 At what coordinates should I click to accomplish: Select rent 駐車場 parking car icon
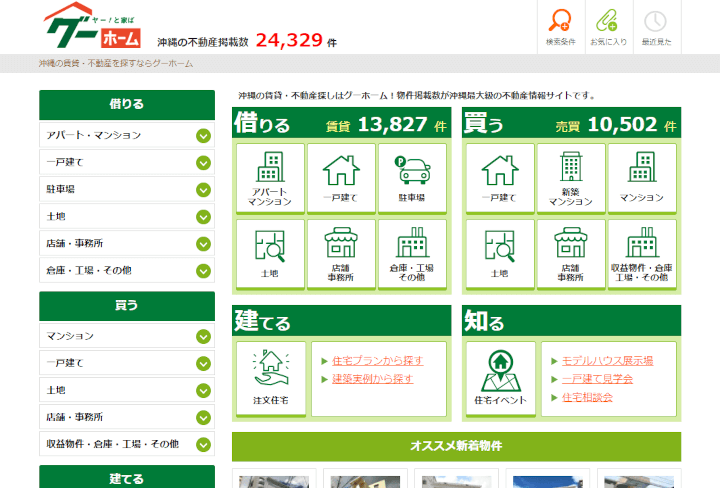point(412,179)
